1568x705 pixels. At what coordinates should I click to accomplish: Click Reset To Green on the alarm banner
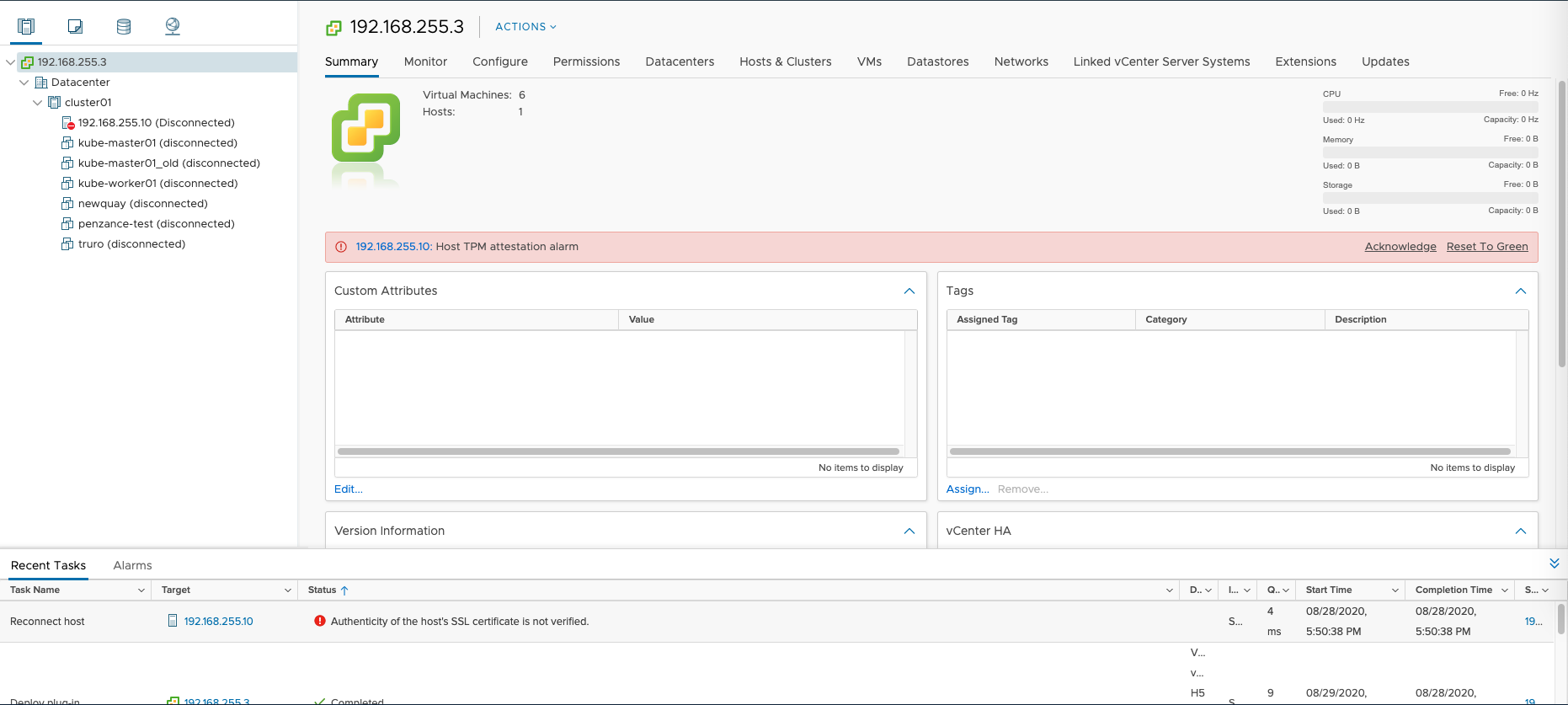tap(1487, 247)
